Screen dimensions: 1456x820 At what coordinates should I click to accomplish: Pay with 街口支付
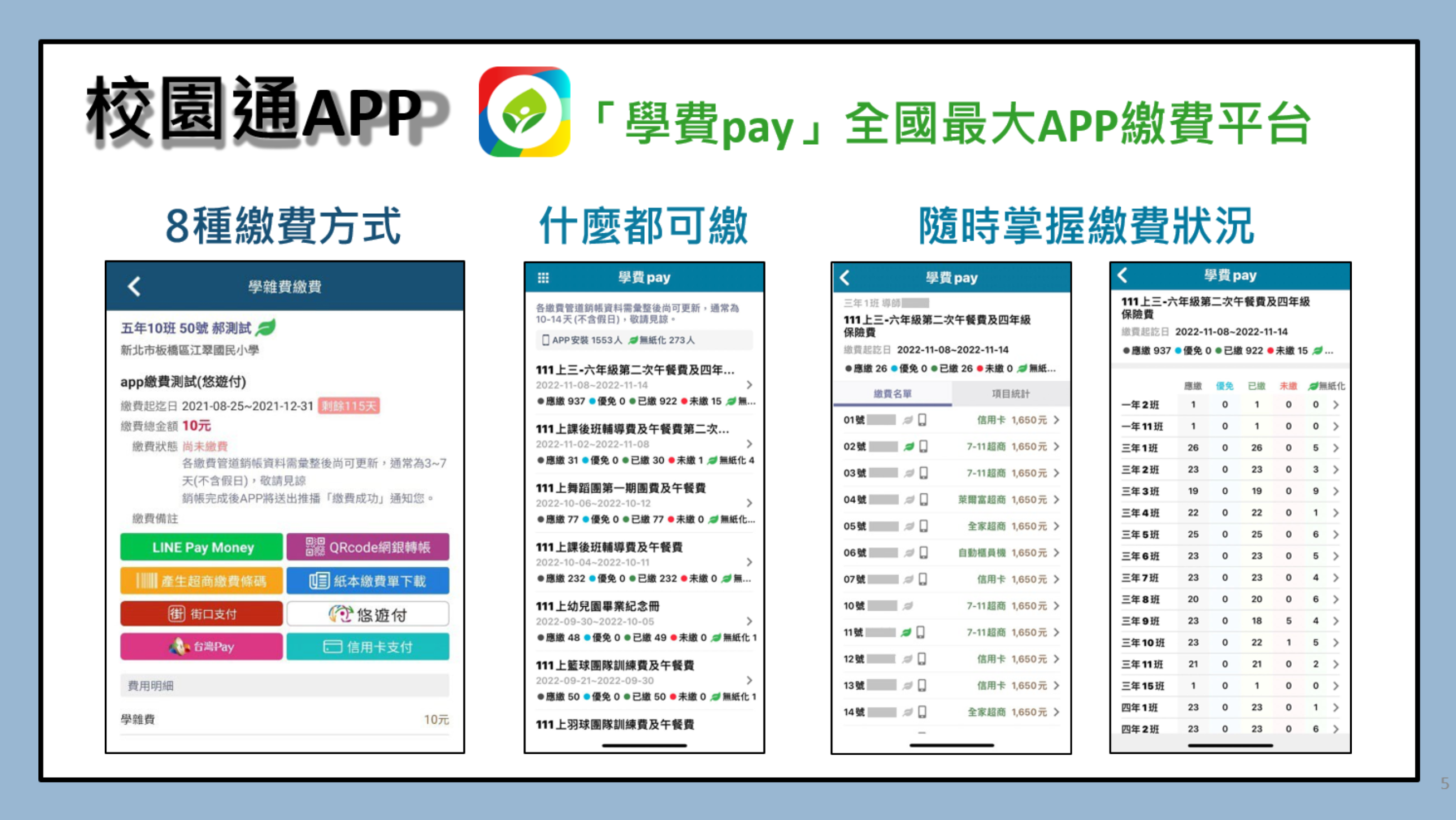[201, 613]
